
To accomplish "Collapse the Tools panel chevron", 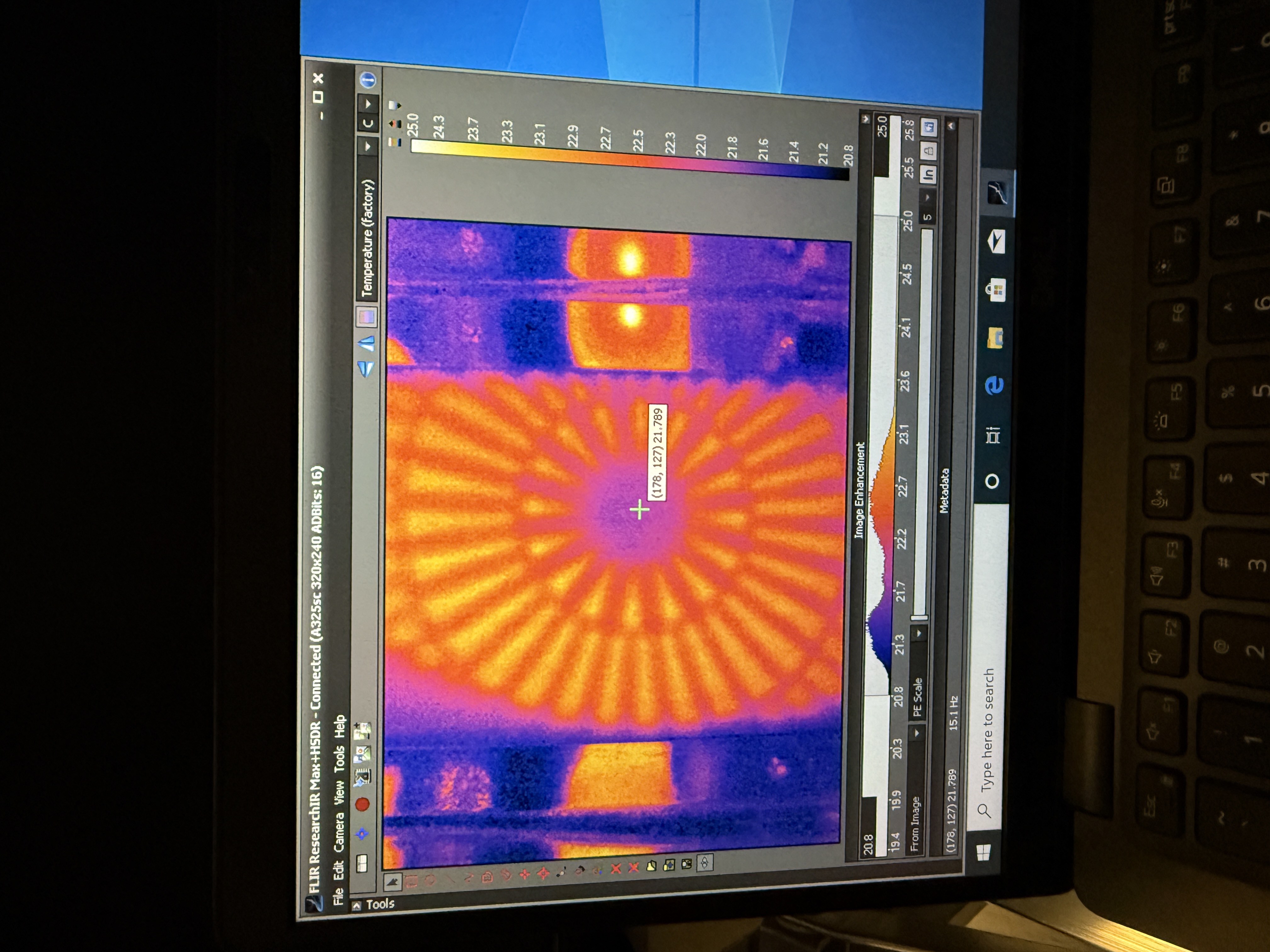I will [357, 905].
